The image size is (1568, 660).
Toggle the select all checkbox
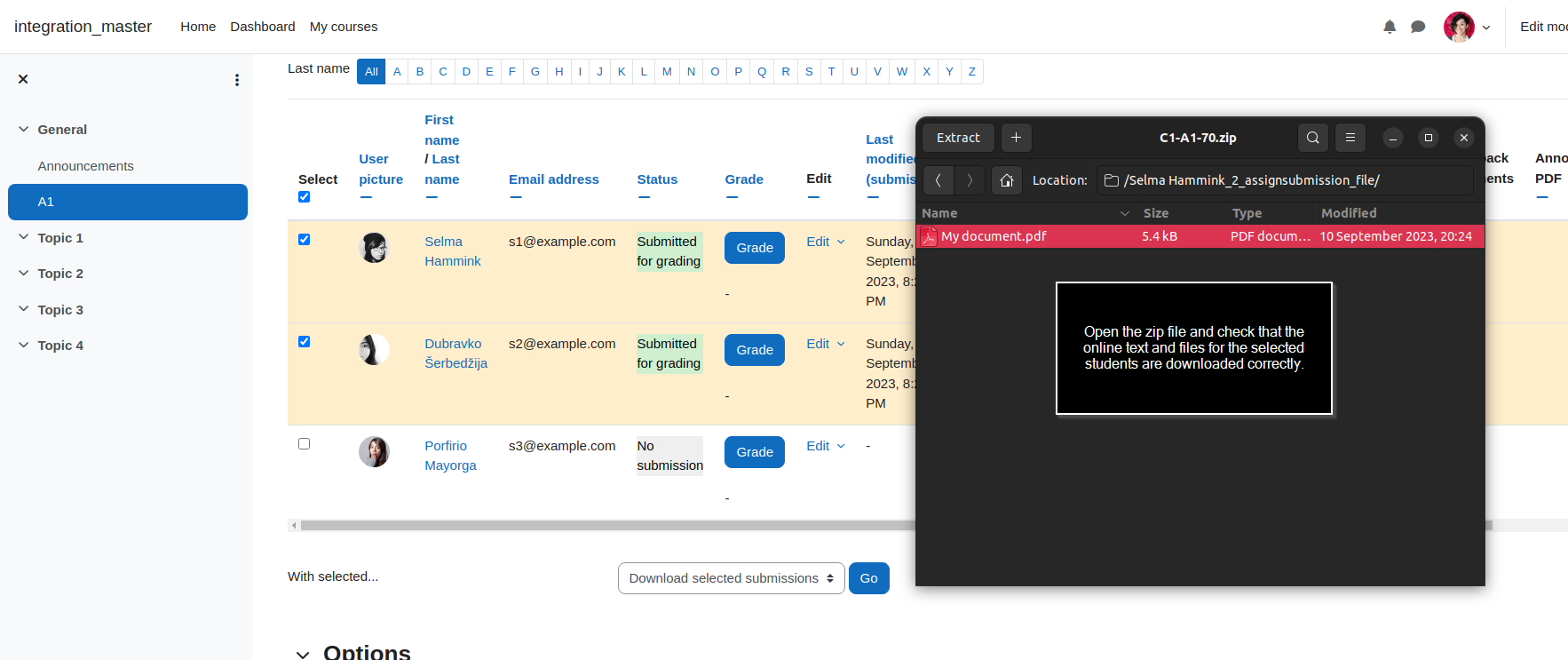tap(305, 197)
